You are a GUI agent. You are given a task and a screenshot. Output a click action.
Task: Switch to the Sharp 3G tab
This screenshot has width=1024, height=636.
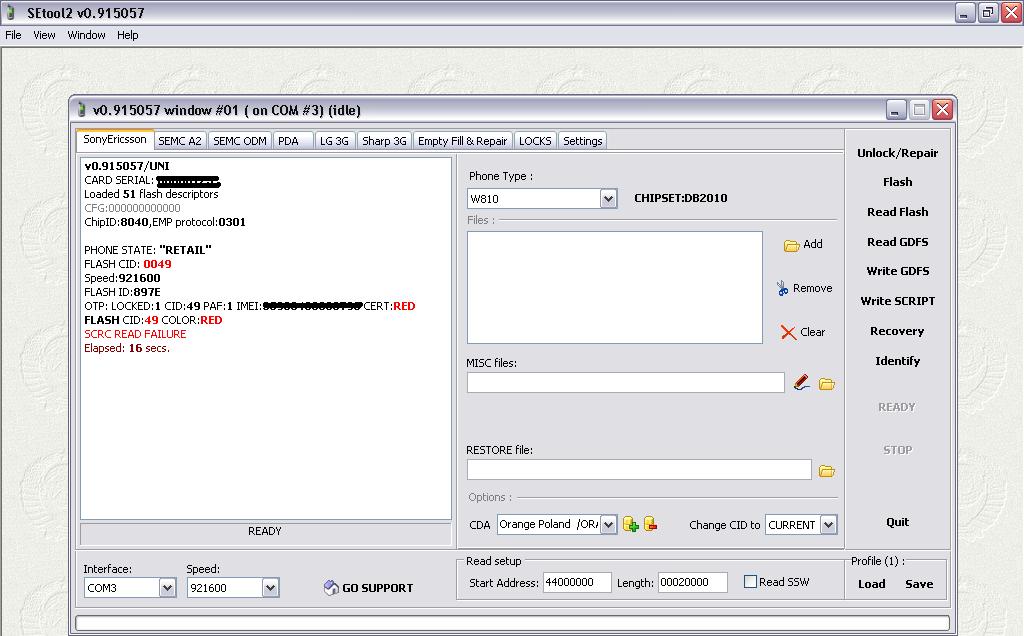(384, 141)
